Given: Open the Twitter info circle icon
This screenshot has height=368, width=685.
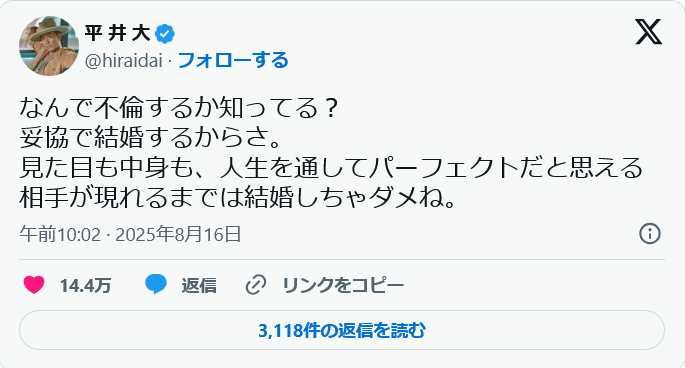Looking at the screenshot, I should point(650,234).
